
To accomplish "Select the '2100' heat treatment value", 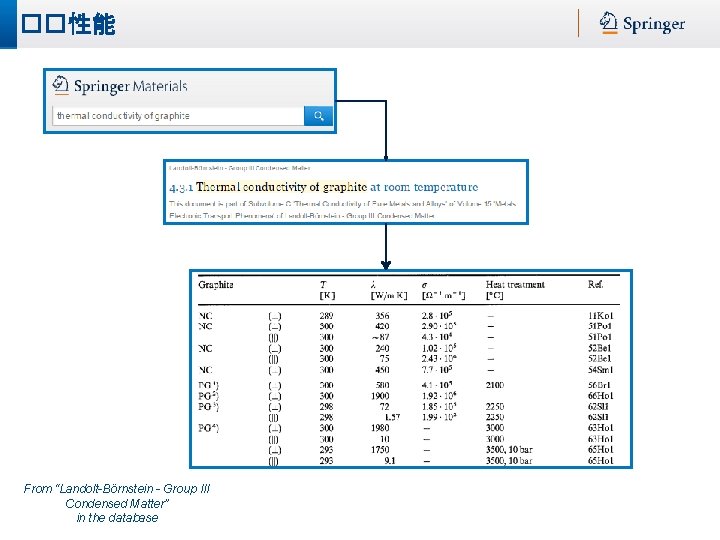I will click(x=495, y=385).
